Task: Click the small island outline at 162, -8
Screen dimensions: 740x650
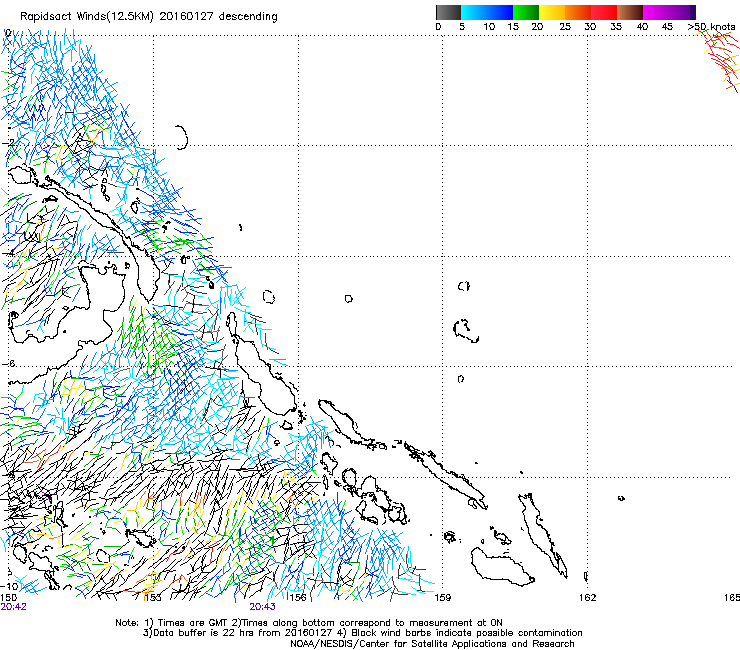Action: (x=621, y=498)
